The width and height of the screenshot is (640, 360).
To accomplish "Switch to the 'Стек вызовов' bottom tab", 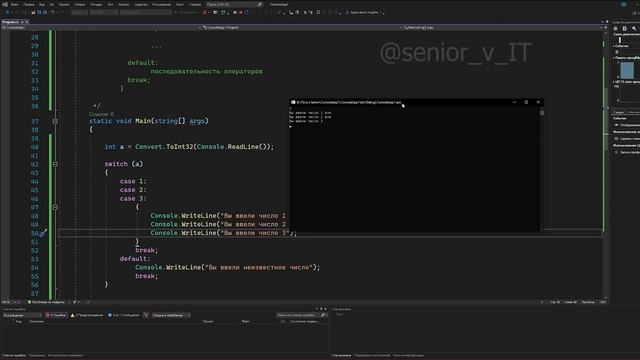I will (x=342, y=356).
